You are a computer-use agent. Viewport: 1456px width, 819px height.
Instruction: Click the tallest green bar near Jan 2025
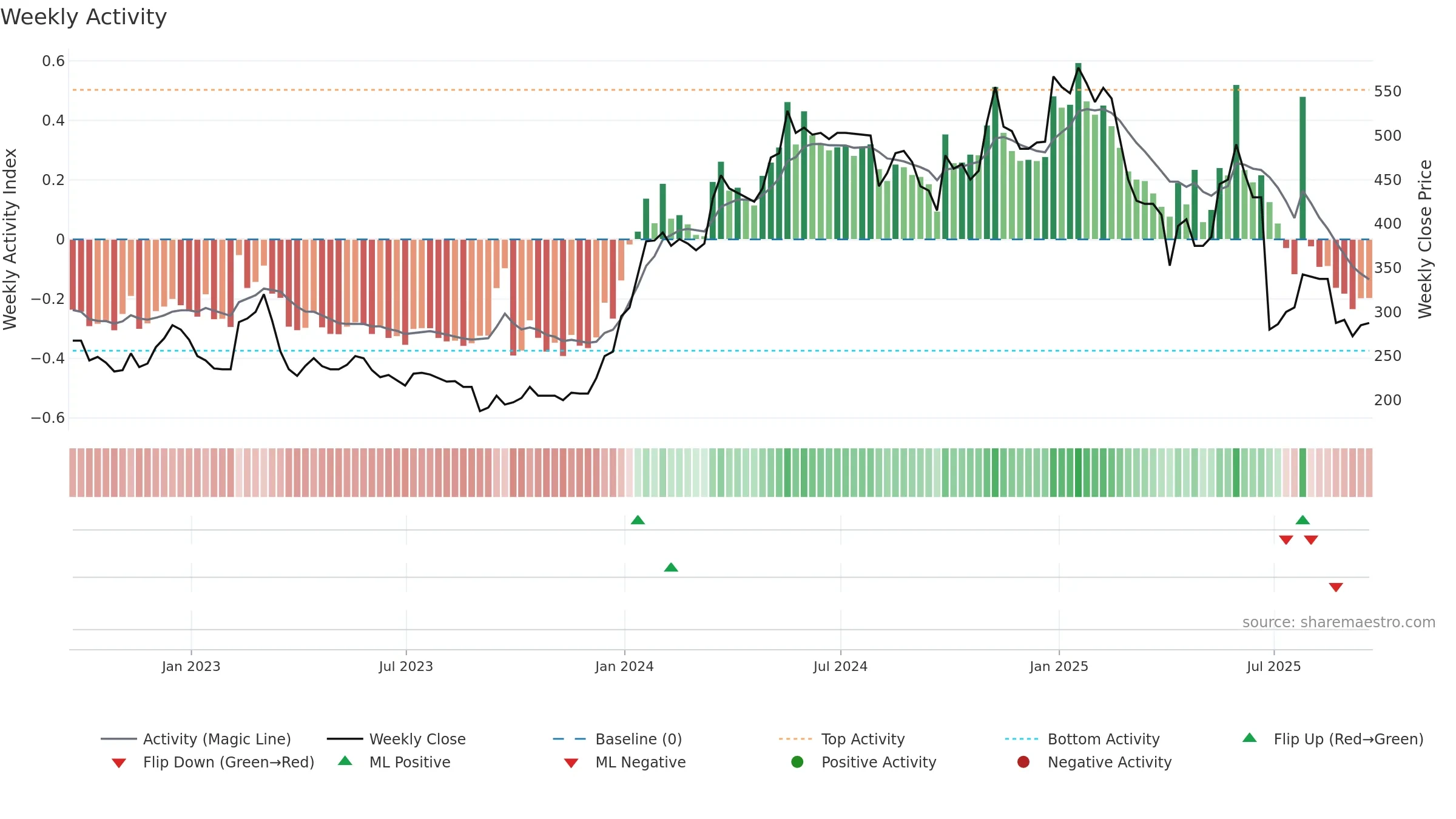click(x=1078, y=151)
